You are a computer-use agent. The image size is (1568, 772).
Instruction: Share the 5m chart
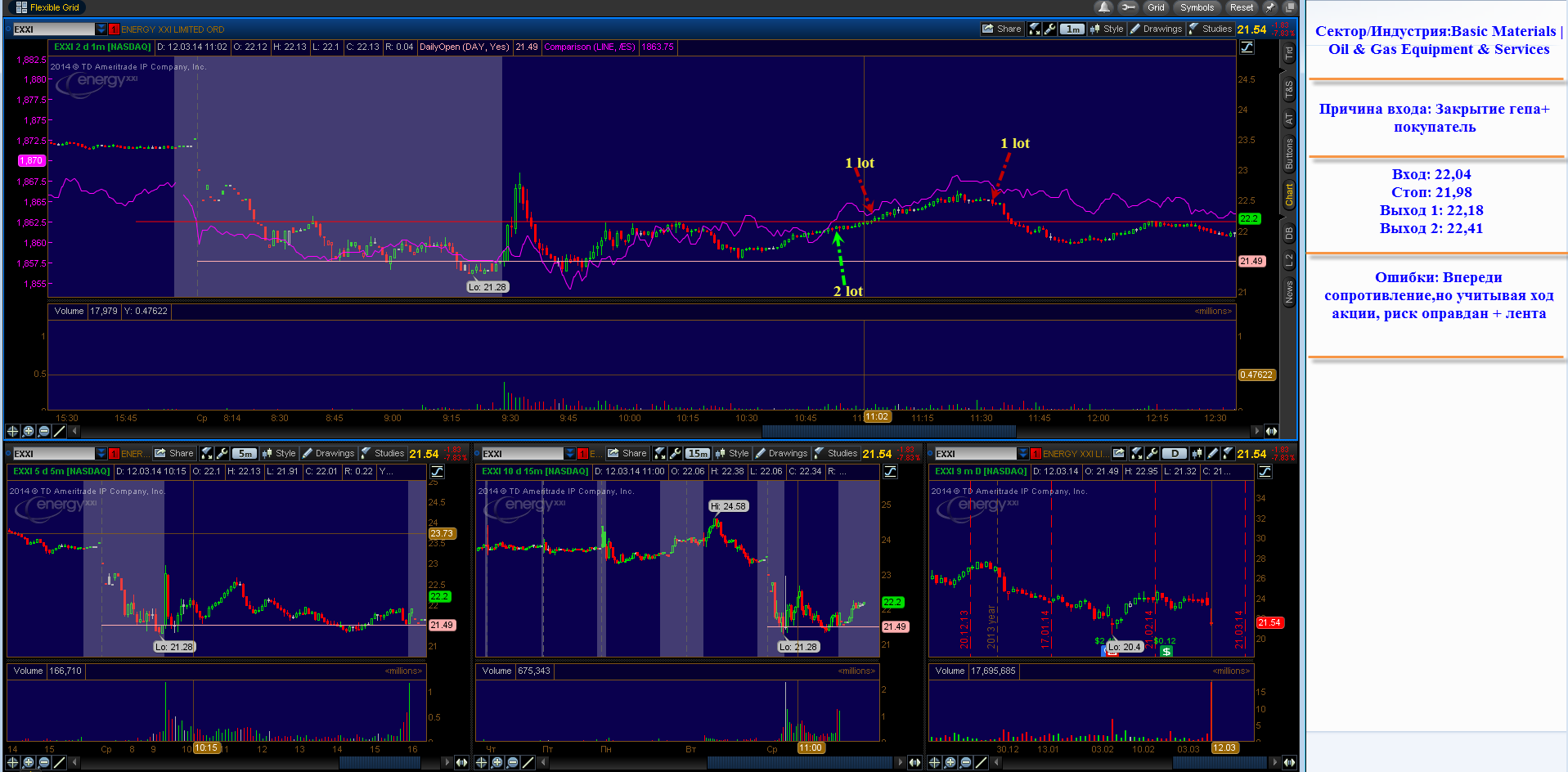[x=174, y=453]
